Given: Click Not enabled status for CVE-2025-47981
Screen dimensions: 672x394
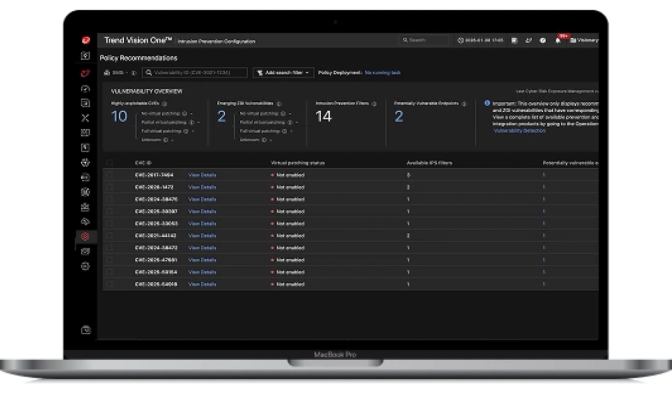Looking at the screenshot, I should click(288, 260).
